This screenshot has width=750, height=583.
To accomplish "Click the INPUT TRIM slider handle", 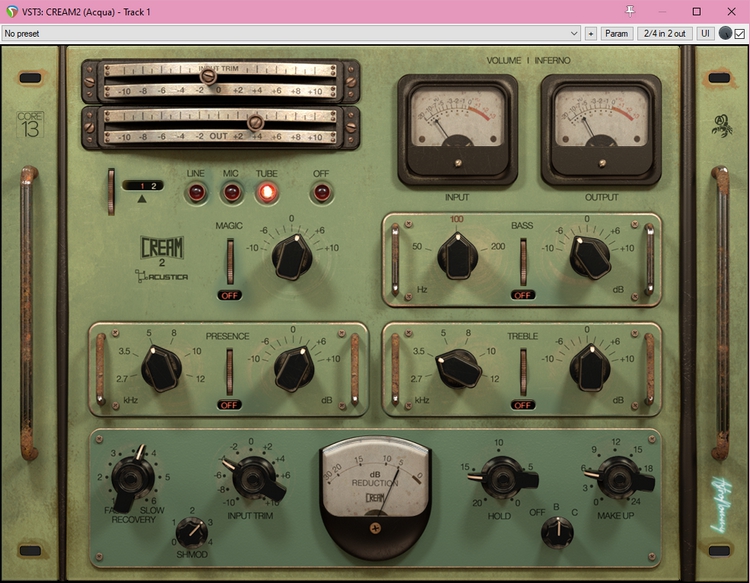I will pos(208,77).
